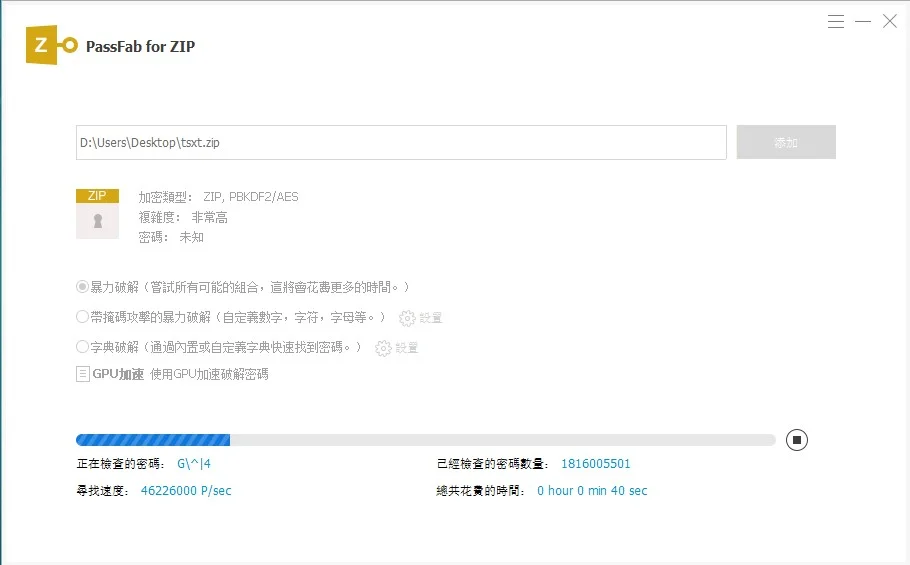This screenshot has width=910, height=565.
Task: Click the encryption type ZIP, PBKDF2/AES
Action: [x=251, y=197]
